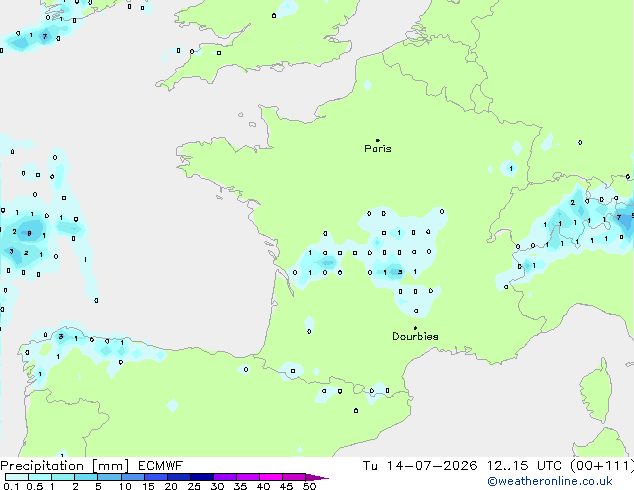
Task: Click the Corsica island on map
Action: (597, 390)
